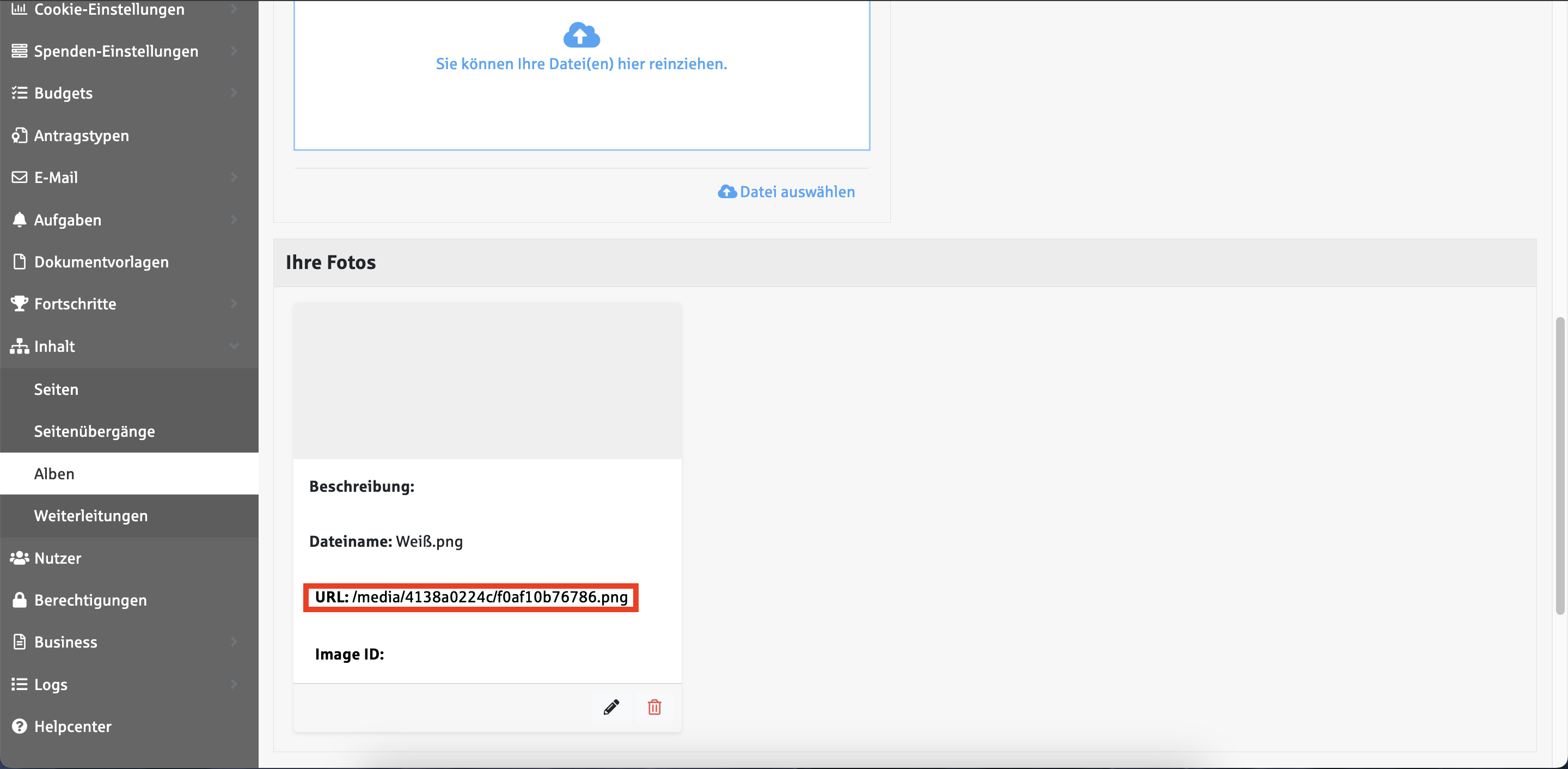The height and width of the screenshot is (769, 1568).
Task: Click the users icon beside Nutzer
Action: (x=20, y=558)
